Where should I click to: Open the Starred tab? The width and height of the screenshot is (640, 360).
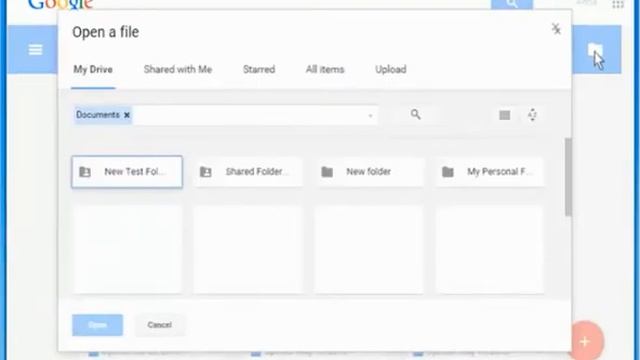(x=259, y=69)
